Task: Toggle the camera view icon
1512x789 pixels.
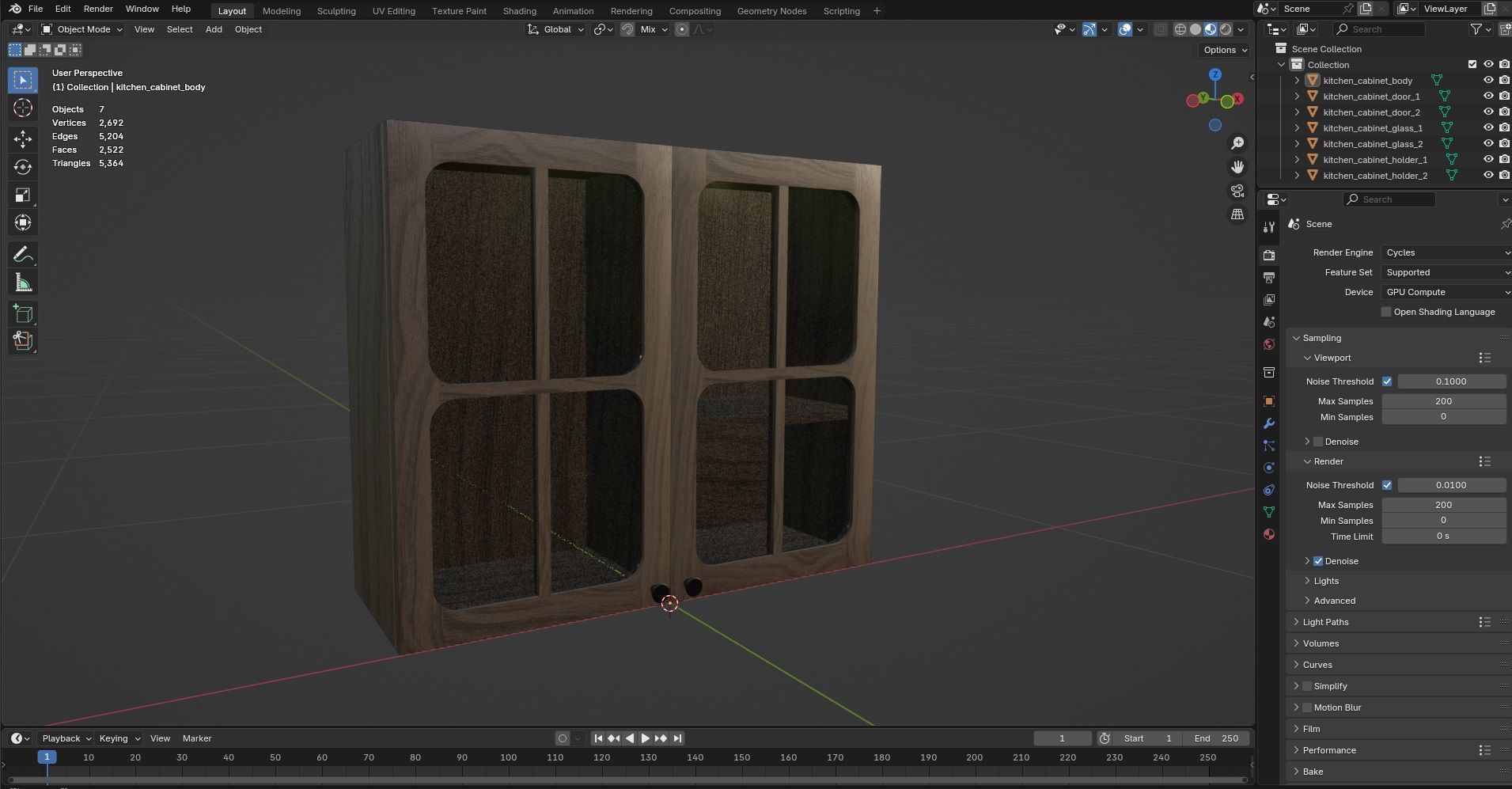Action: click(x=1237, y=191)
